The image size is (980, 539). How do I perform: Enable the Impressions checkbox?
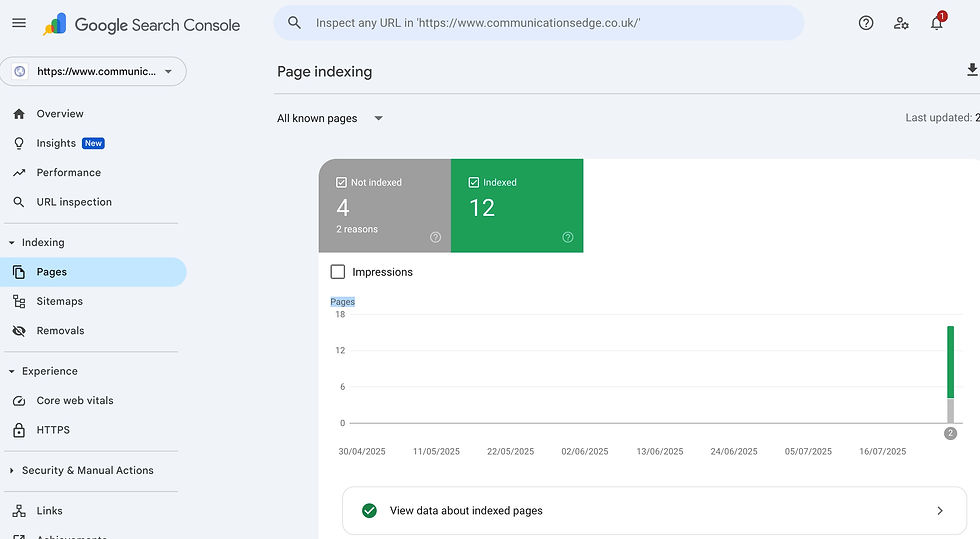click(338, 272)
